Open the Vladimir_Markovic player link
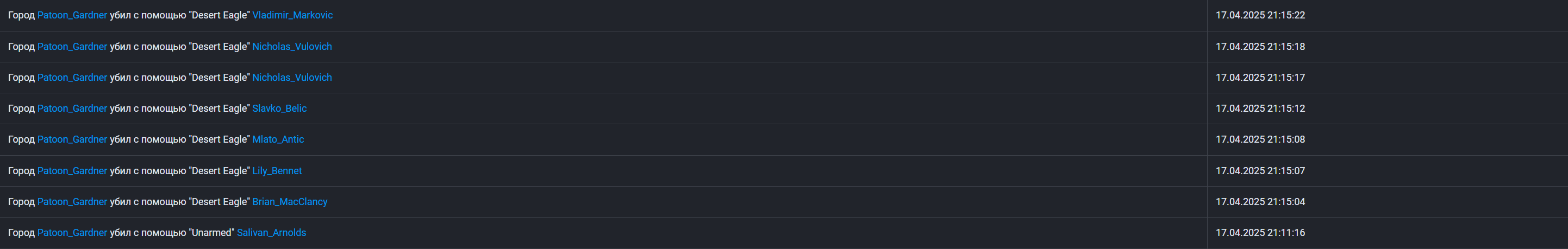1568x249 pixels. click(292, 15)
